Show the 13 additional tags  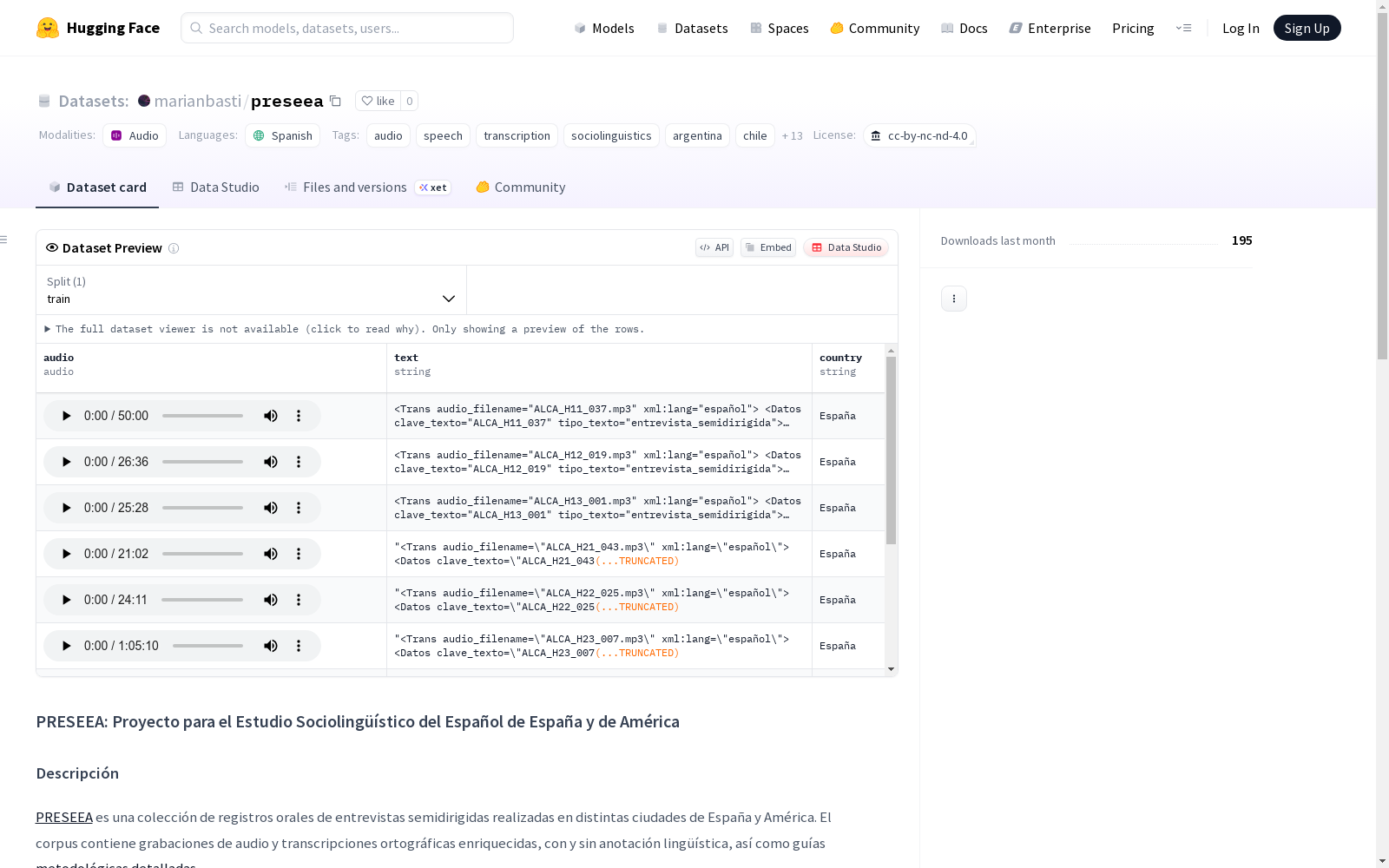coord(792,135)
